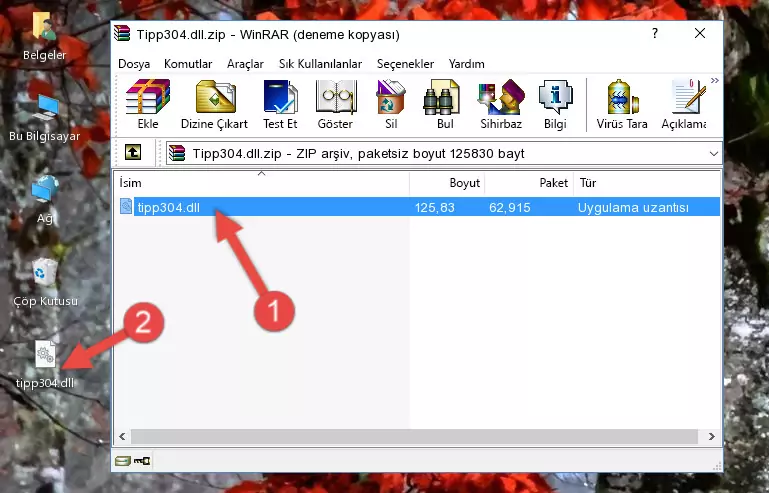The height and width of the screenshot is (493, 769).
Task: Click the horizontal scrollbar right arrow
Action: click(712, 436)
